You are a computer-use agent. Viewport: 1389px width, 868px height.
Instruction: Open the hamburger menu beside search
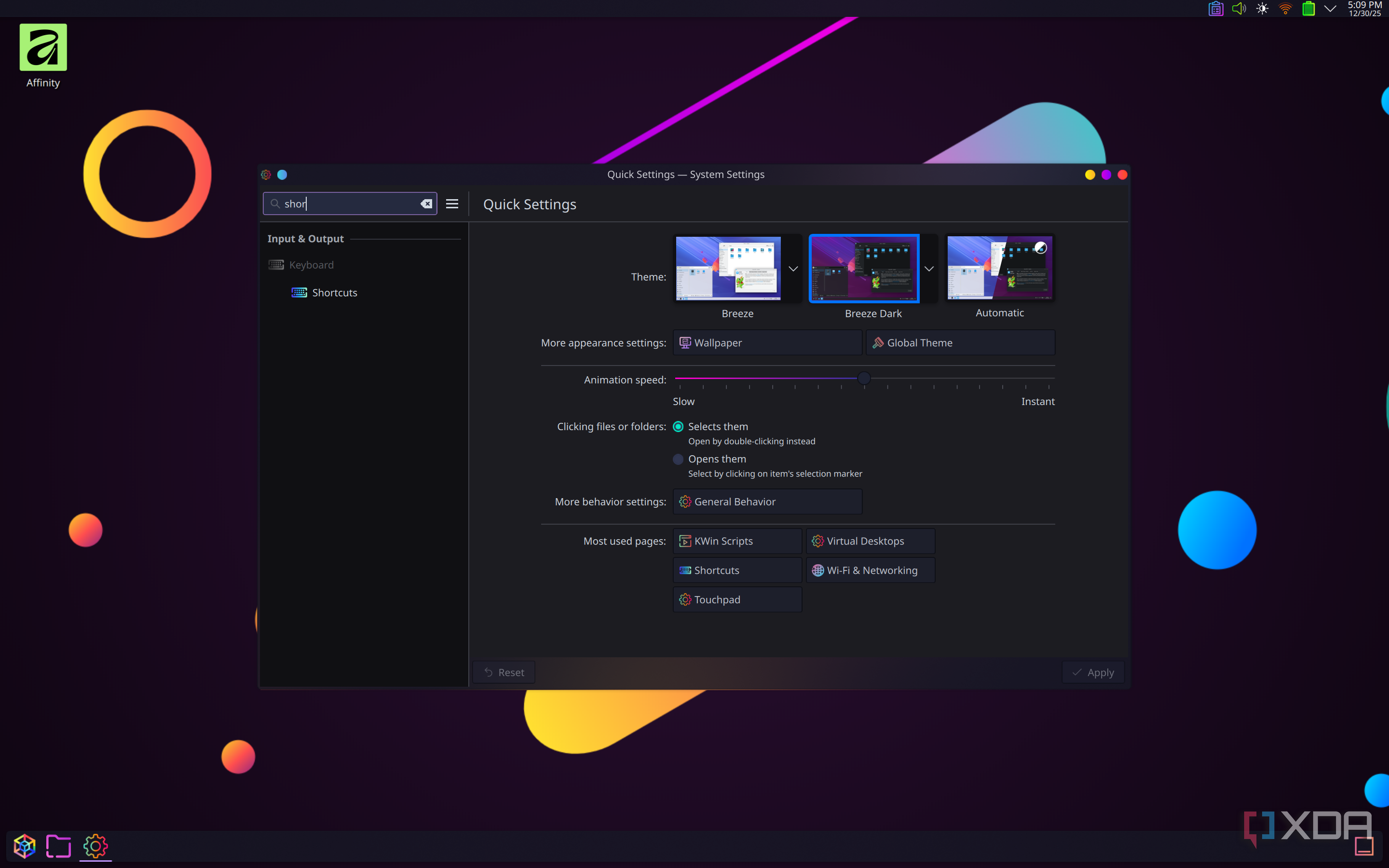point(452,204)
